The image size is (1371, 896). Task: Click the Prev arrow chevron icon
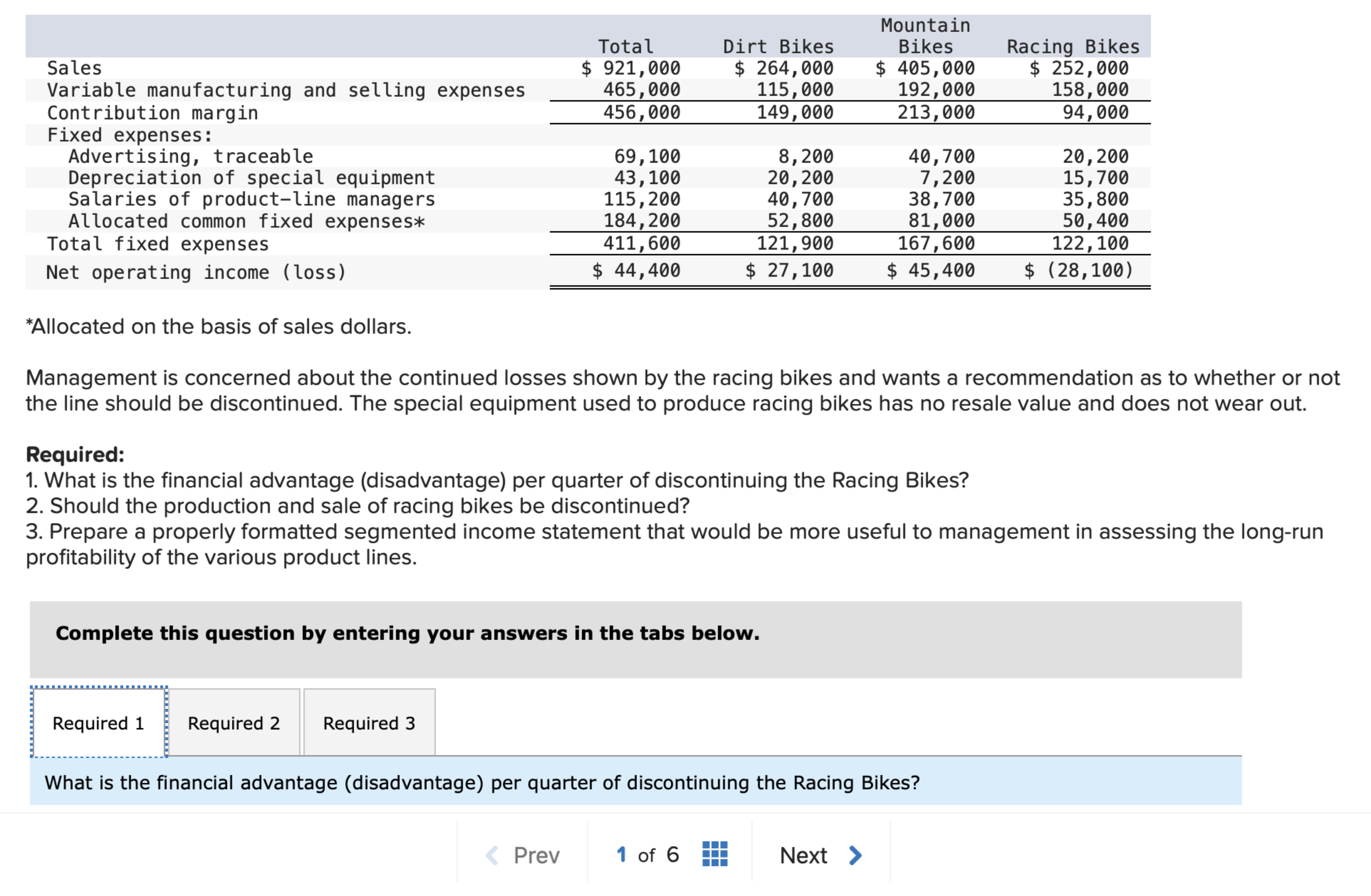[492, 855]
